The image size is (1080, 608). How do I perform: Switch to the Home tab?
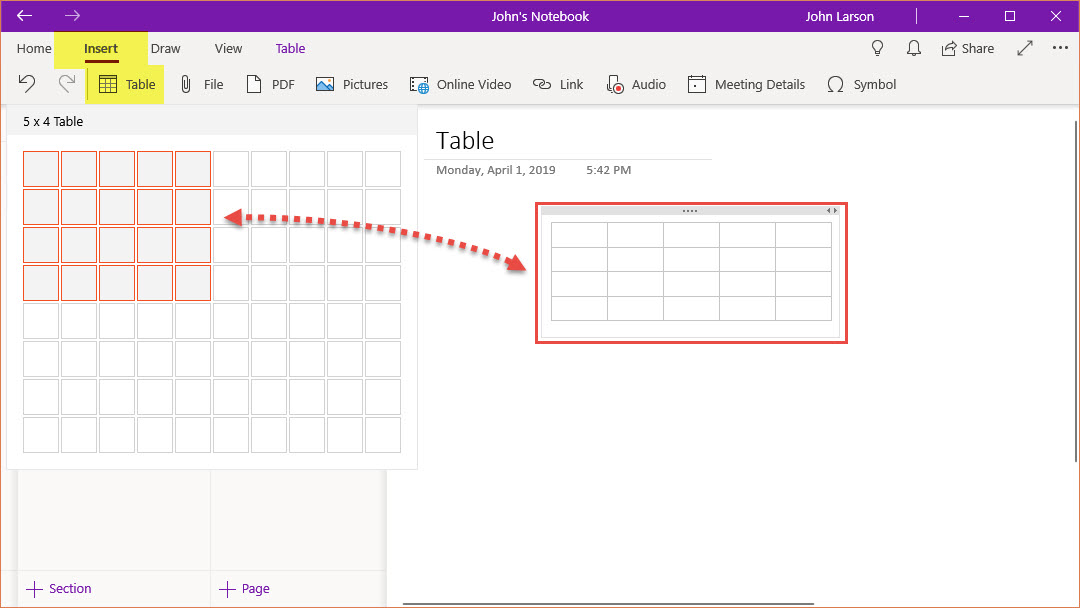[34, 48]
